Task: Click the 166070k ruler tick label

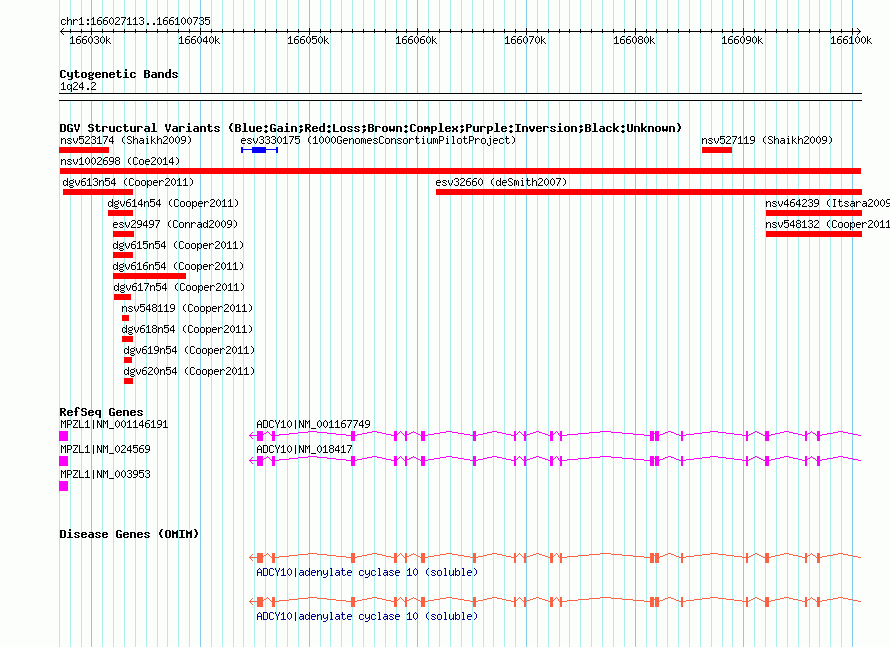Action: point(526,40)
